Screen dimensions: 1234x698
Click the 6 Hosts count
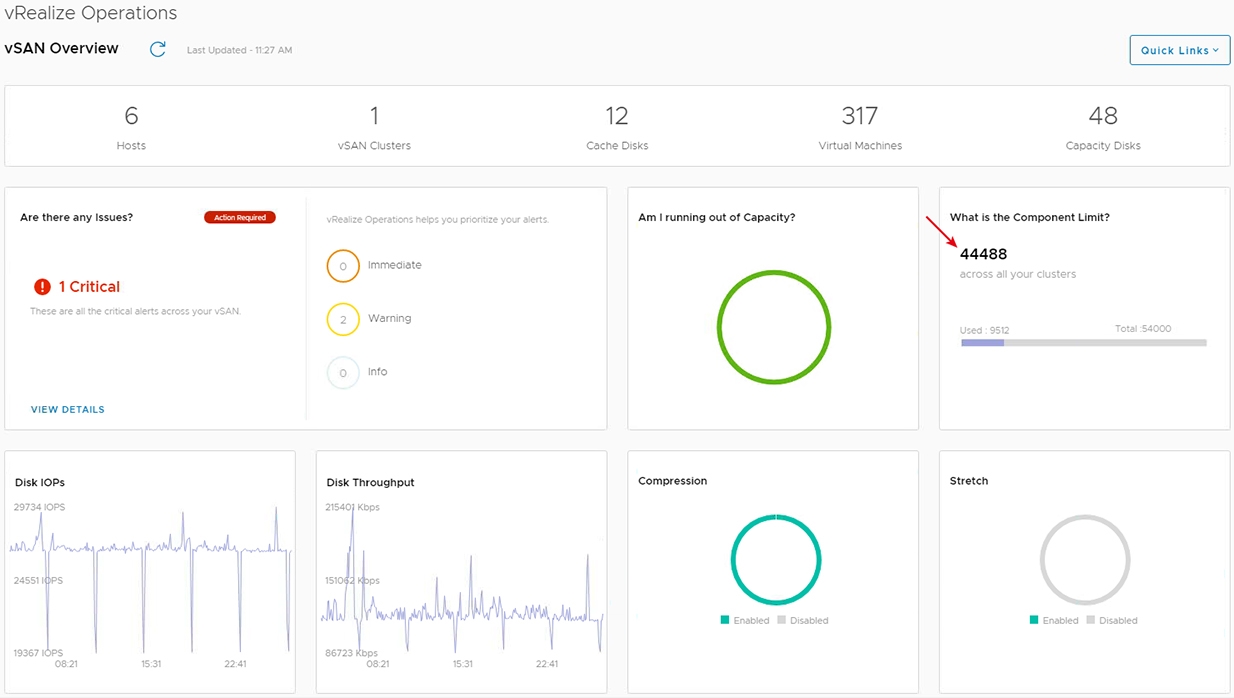(131, 116)
